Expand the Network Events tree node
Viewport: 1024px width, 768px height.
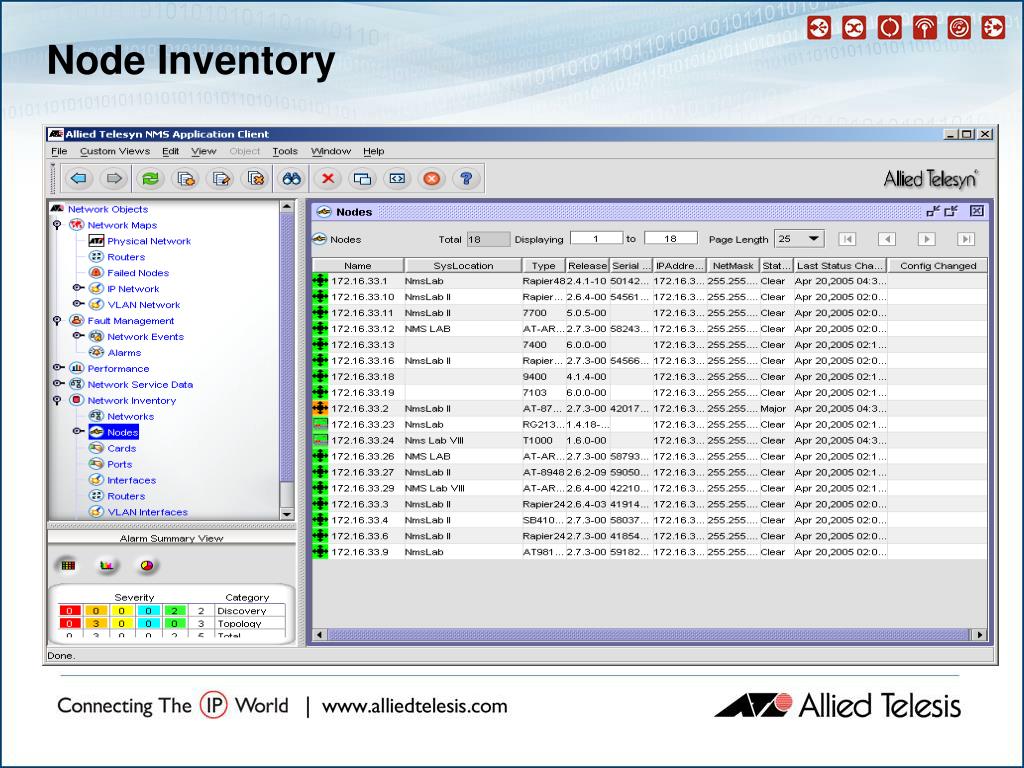click(x=78, y=336)
